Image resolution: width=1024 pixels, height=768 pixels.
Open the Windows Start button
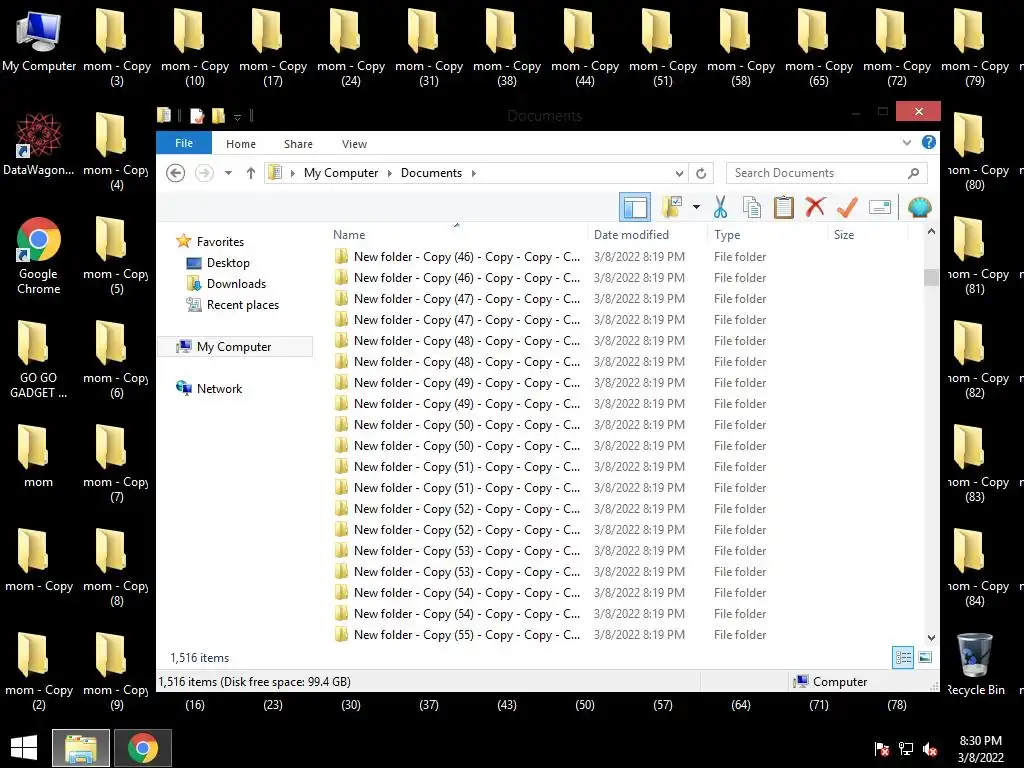[x=24, y=748]
